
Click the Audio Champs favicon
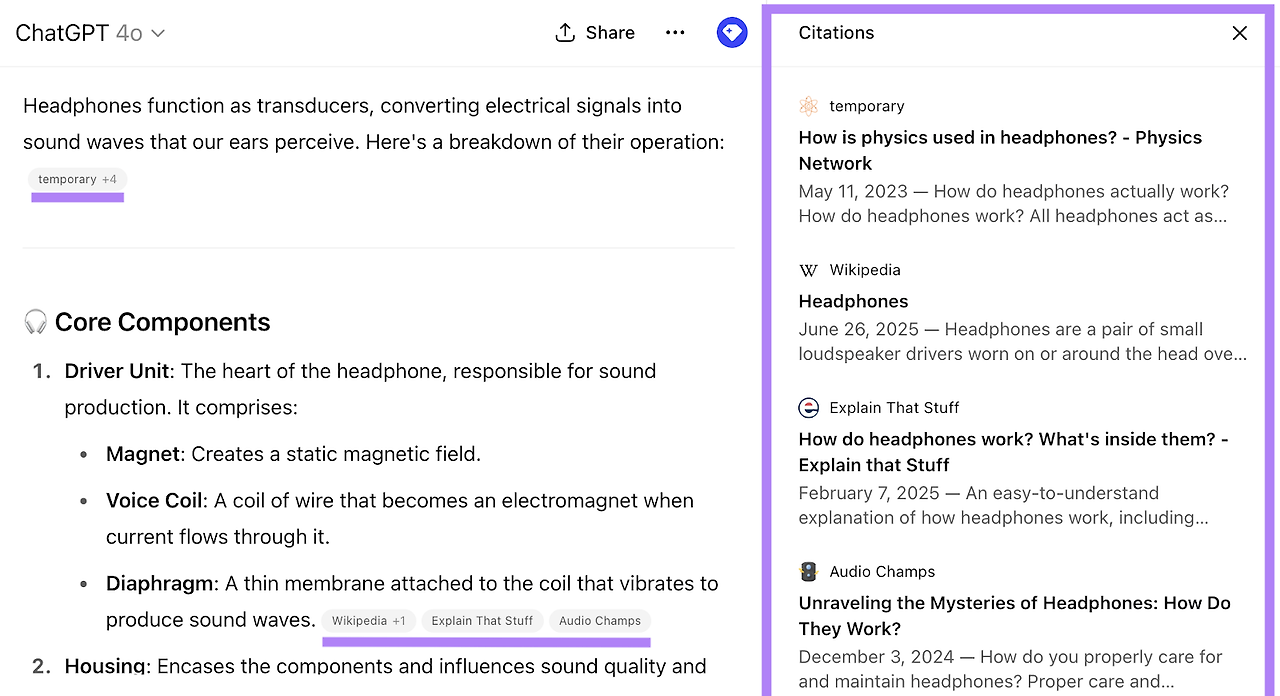(x=809, y=572)
